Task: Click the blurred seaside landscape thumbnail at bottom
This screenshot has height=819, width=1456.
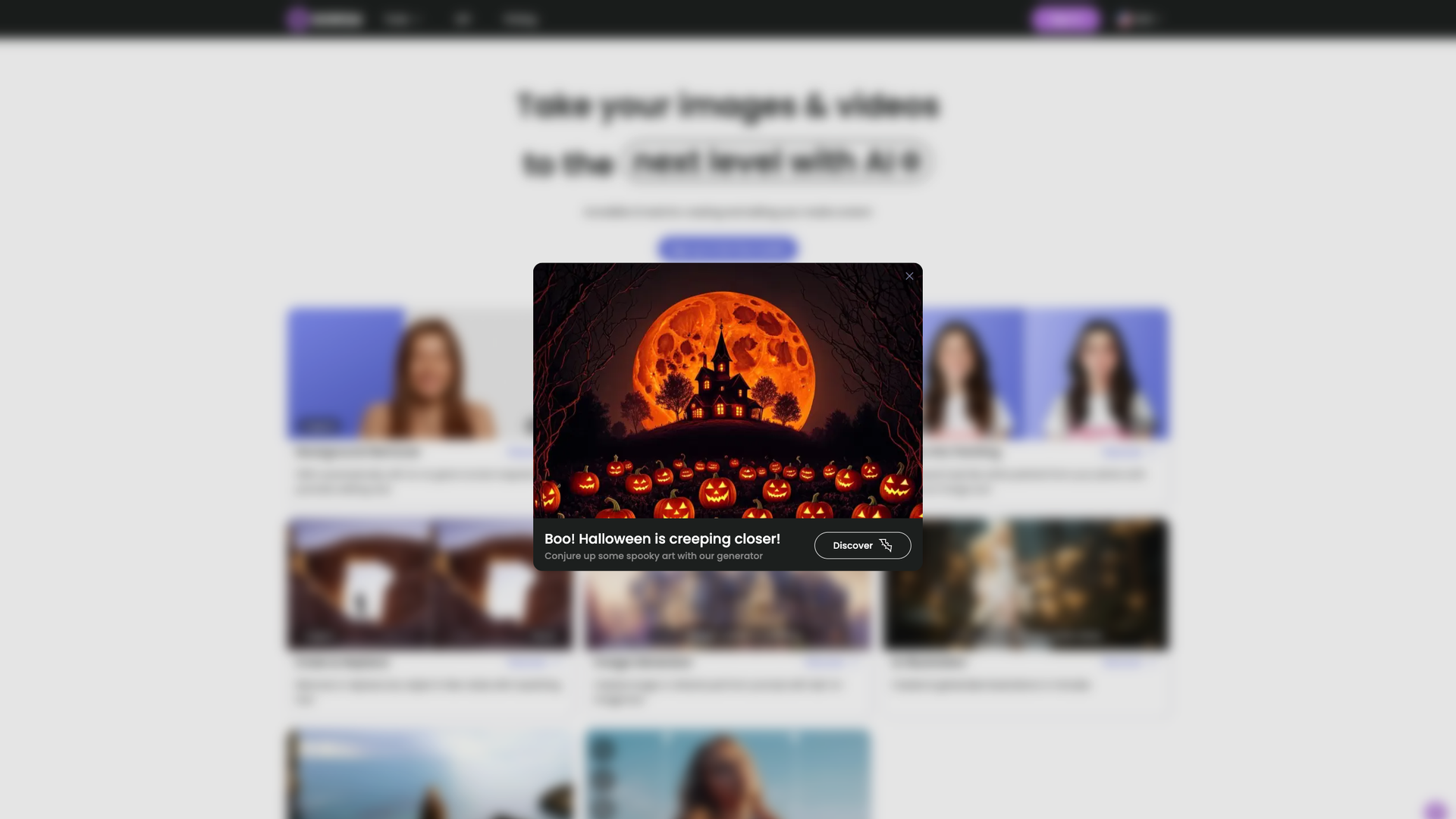Action: tap(429, 773)
